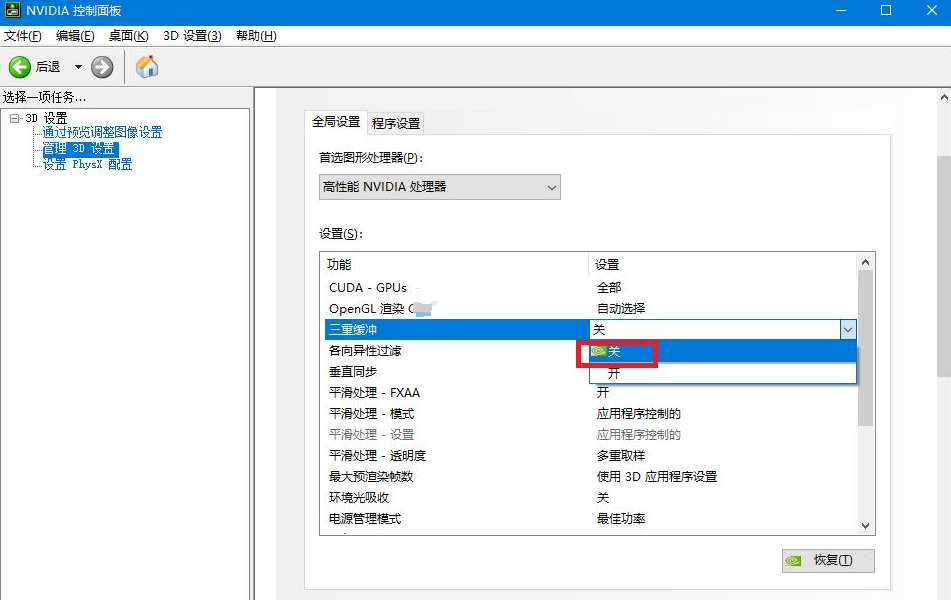The height and width of the screenshot is (600, 951).
Task: Switch to the 程序设置 tab
Action: [396, 123]
